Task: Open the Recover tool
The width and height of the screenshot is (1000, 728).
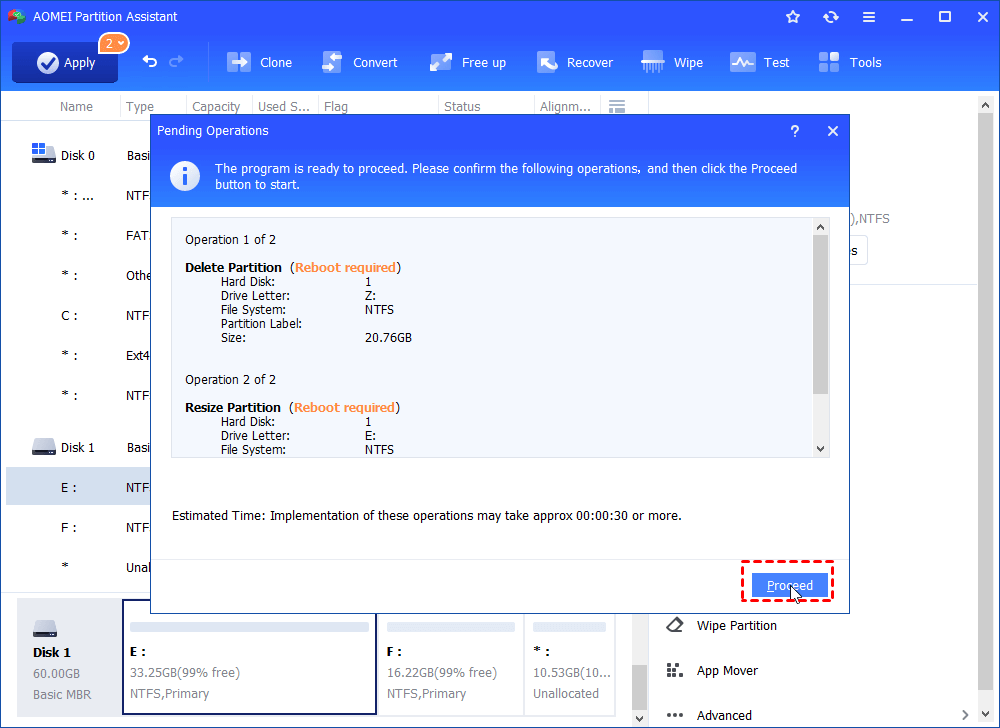Action: [x=574, y=62]
